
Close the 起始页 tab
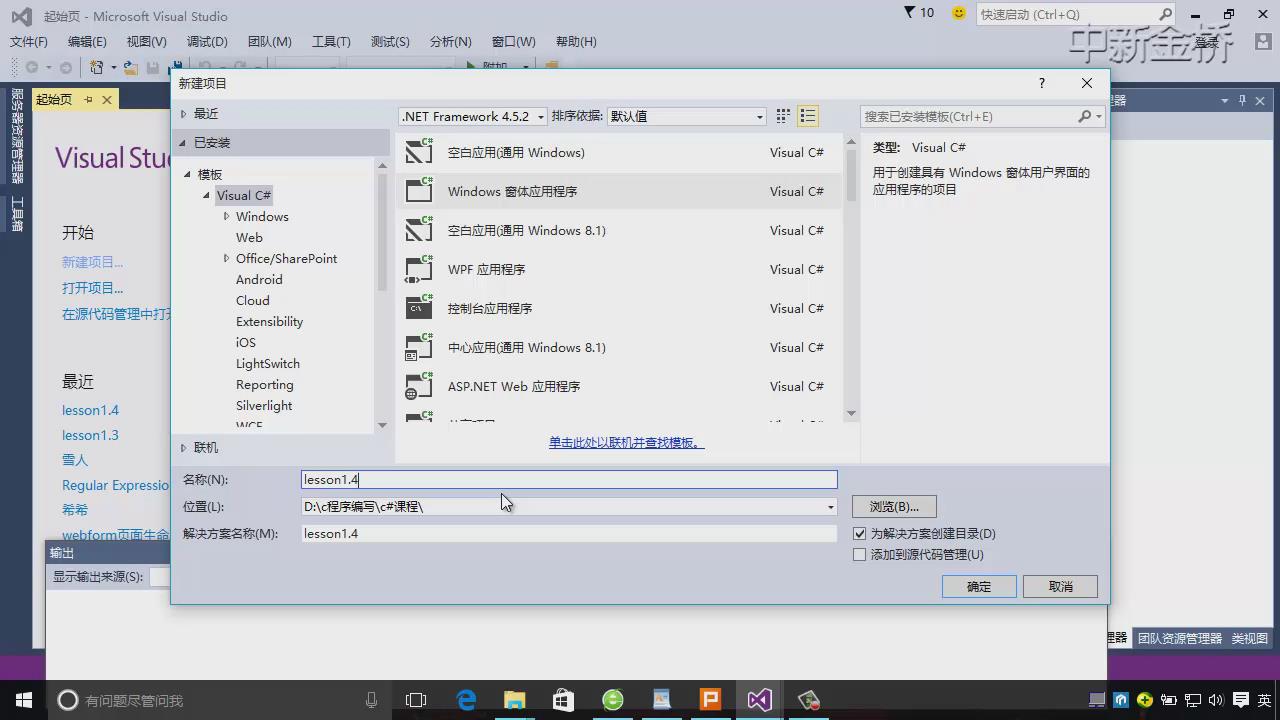pos(106,99)
